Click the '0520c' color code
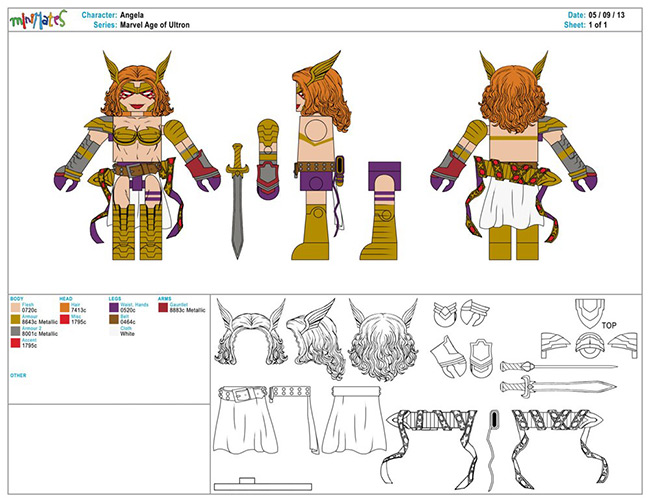The height and width of the screenshot is (502, 650). 128,310
